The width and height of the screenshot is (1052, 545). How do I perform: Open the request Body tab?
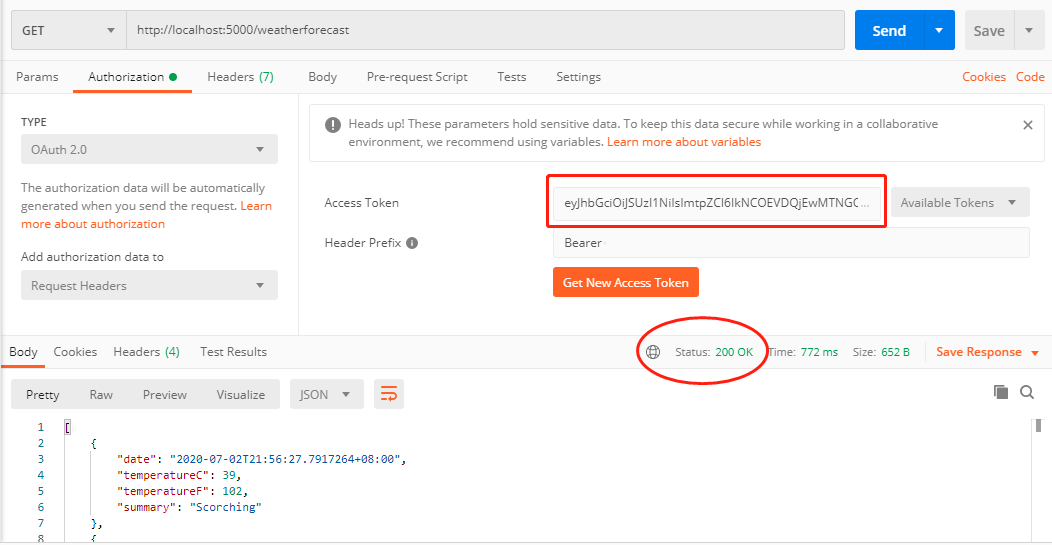coord(322,77)
